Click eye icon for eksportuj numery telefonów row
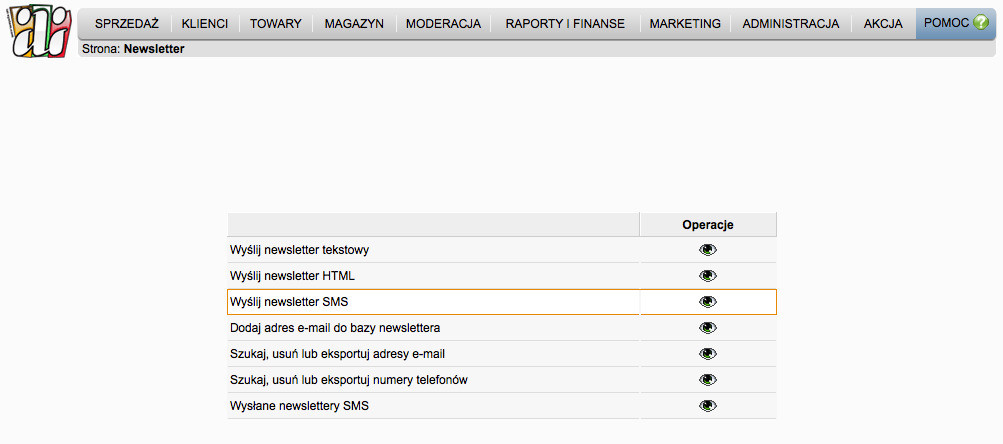1003x444 pixels. 708,380
